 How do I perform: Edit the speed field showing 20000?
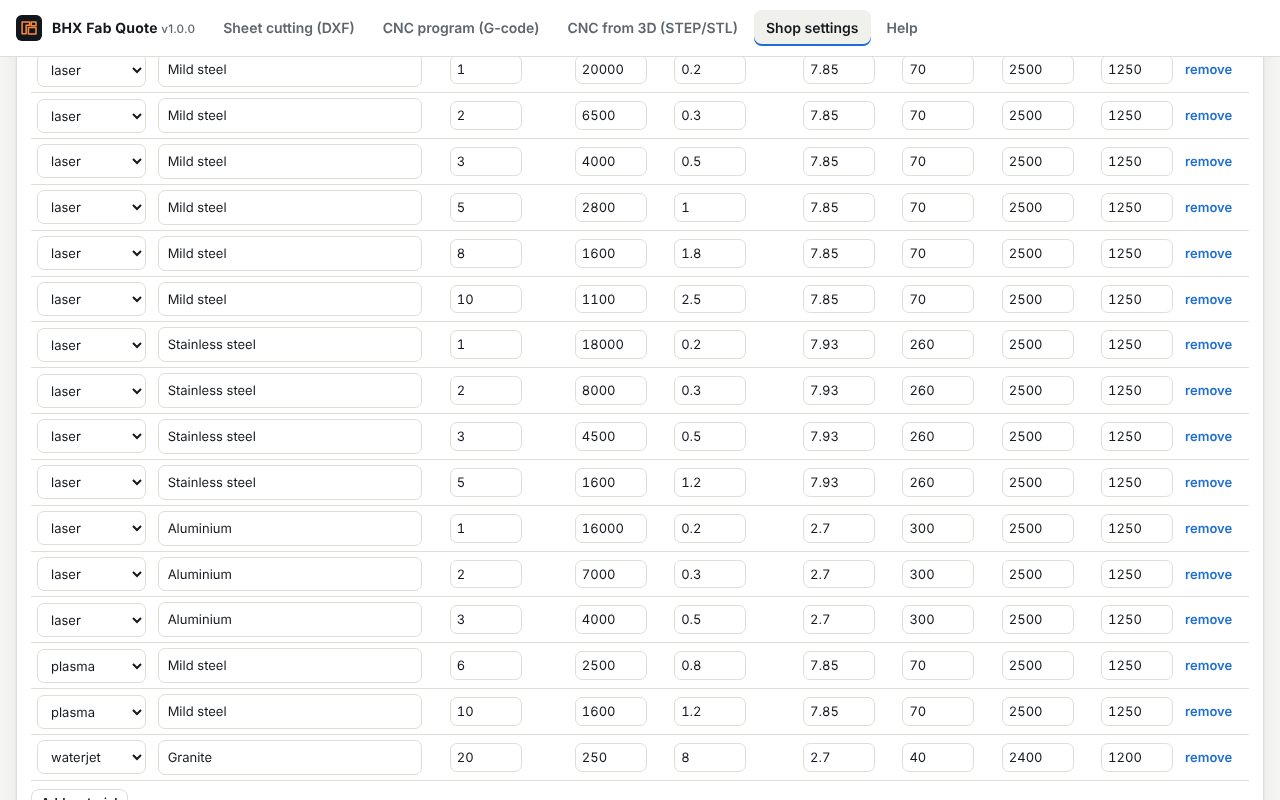click(x=611, y=70)
